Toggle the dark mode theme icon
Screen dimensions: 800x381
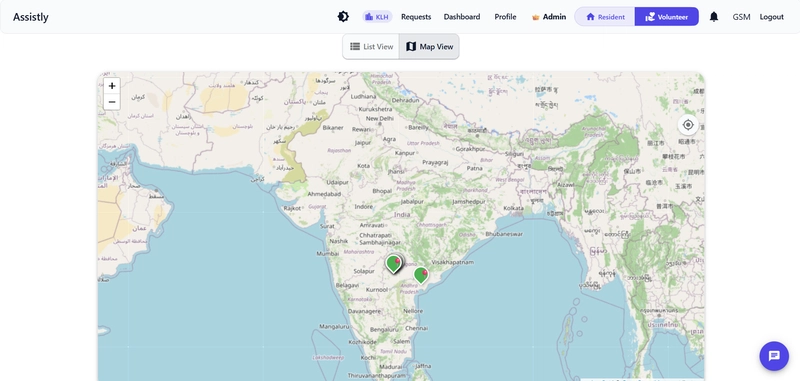(x=343, y=16)
